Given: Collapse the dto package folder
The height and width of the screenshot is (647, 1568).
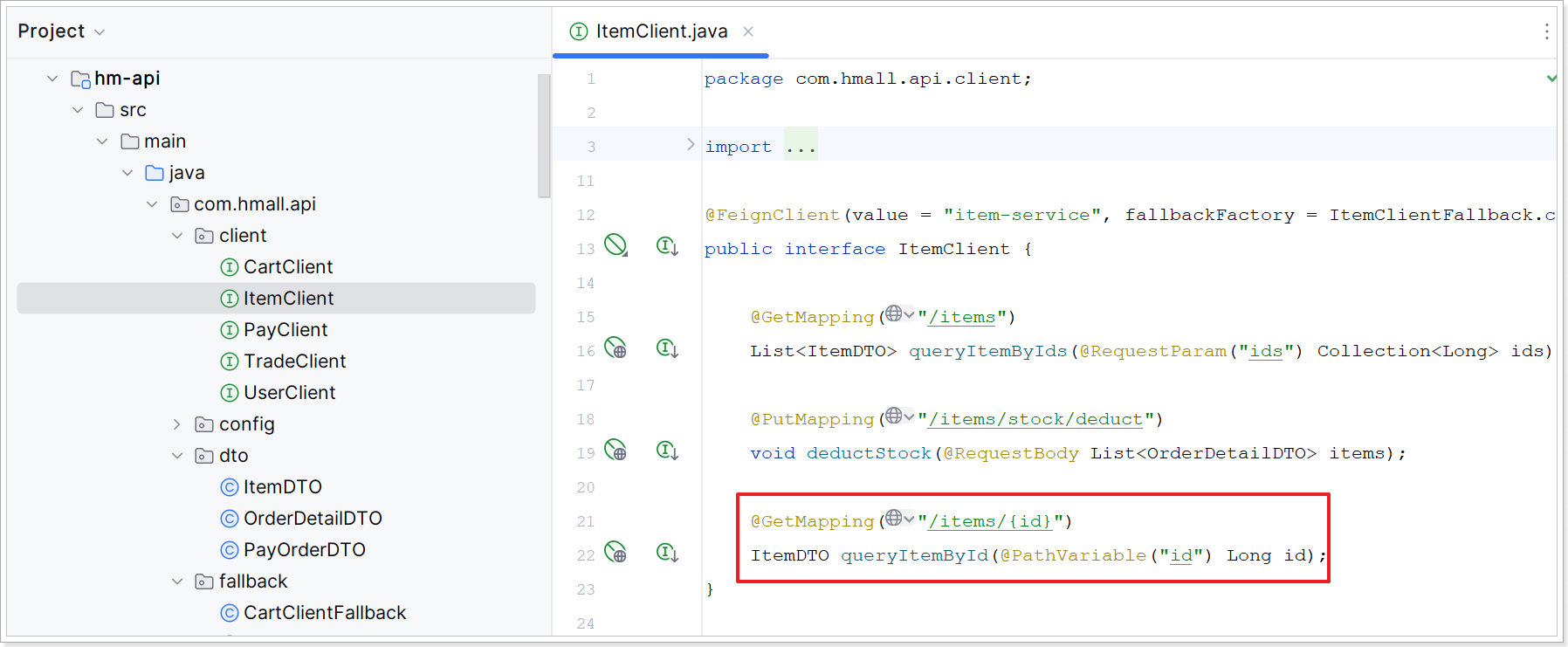Looking at the screenshot, I should [177, 456].
